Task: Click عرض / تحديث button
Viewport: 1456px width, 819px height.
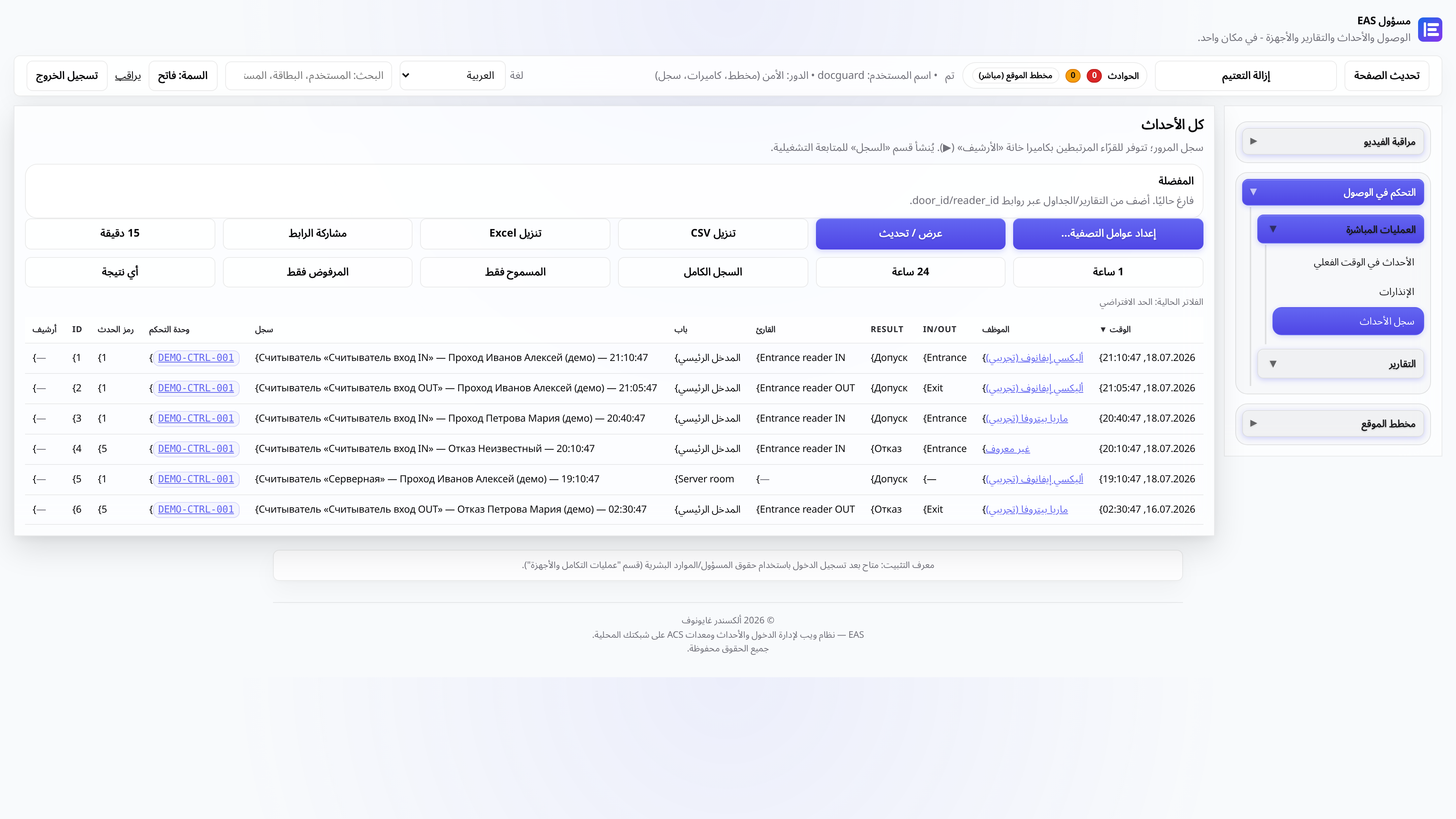Action: [910, 234]
